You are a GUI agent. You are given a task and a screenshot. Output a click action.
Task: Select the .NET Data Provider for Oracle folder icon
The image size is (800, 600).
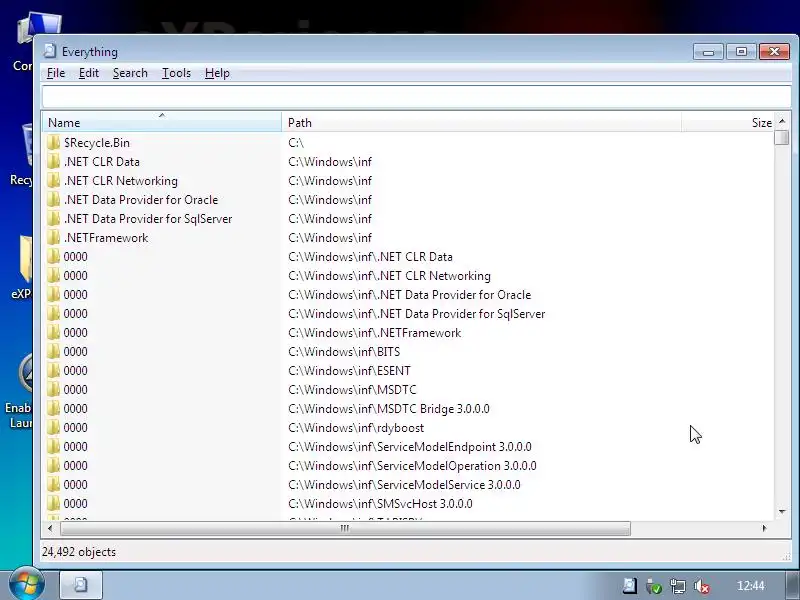coord(53,199)
